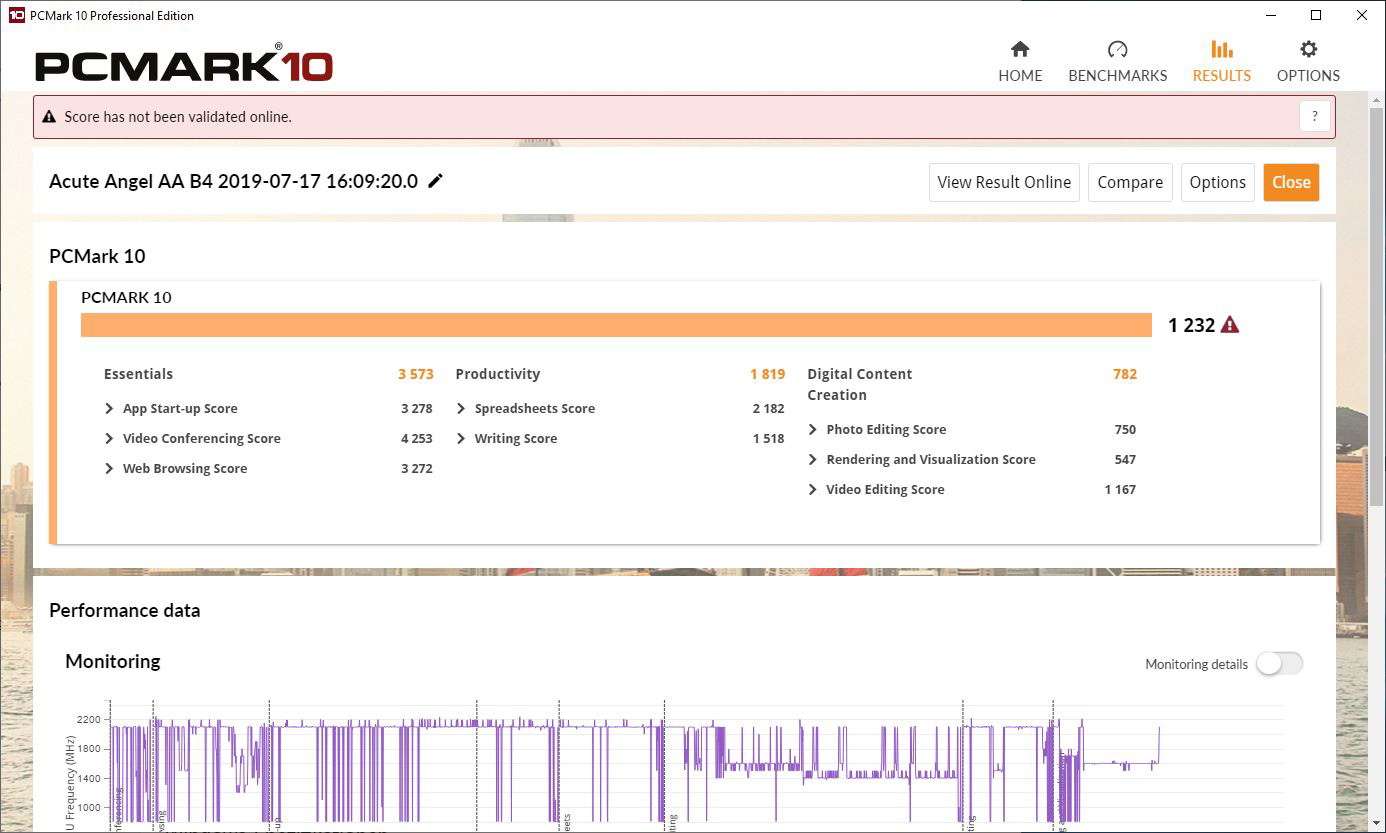
Task: Click the value 3 272 for Web Browsing
Action: point(416,468)
